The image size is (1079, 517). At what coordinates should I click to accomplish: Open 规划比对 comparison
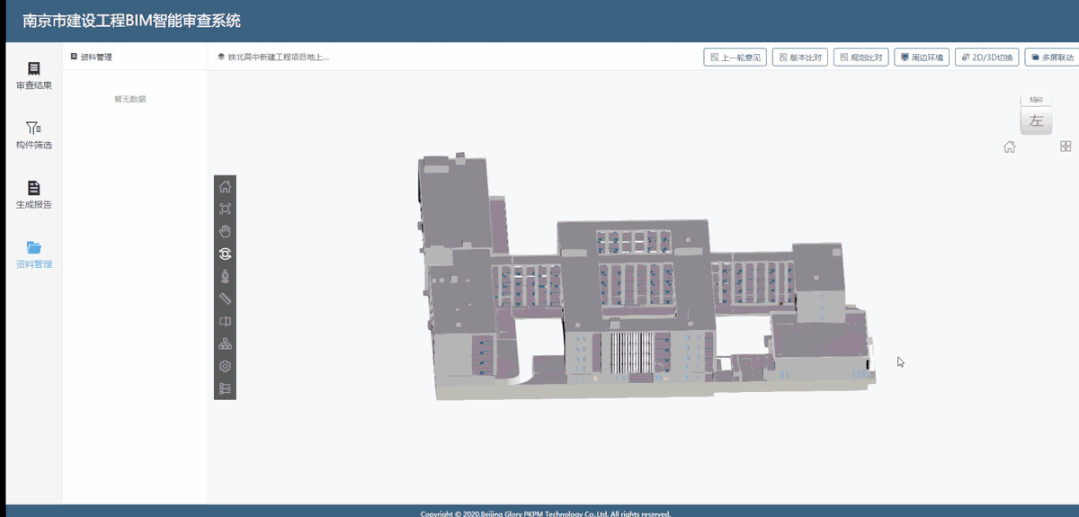pos(861,57)
